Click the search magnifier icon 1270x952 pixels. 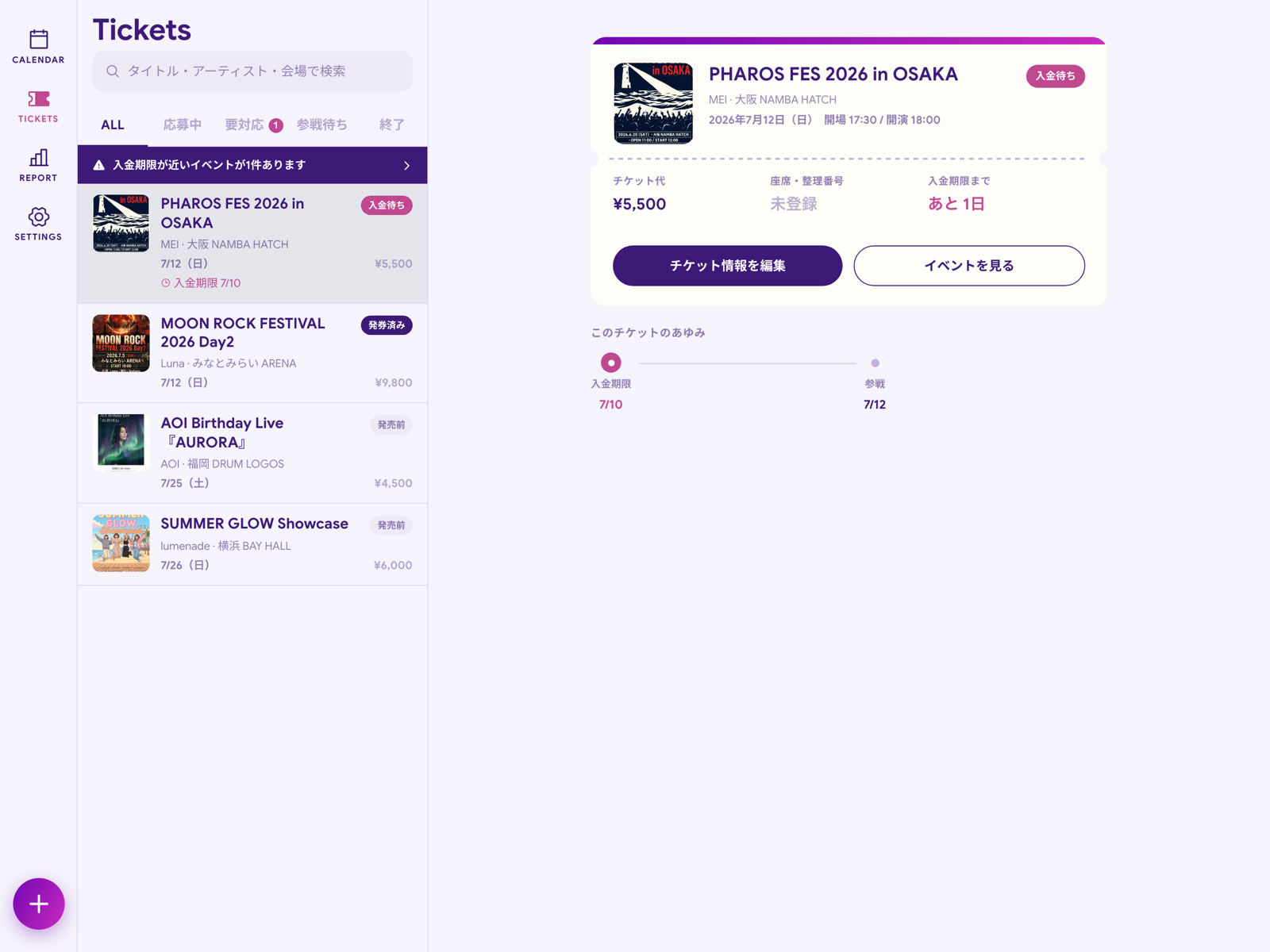click(x=113, y=71)
